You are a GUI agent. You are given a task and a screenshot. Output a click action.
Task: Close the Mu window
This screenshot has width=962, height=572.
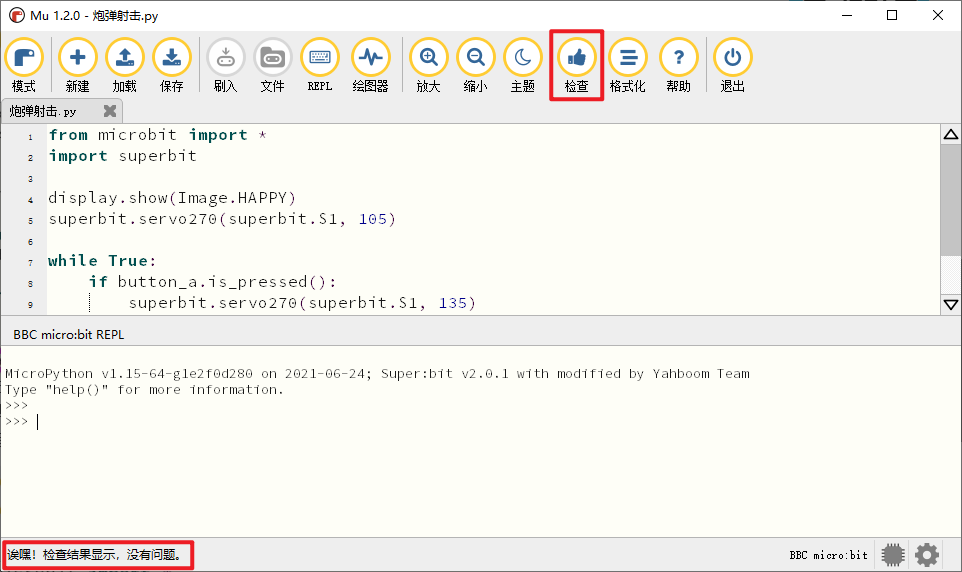pyautogui.click(x=938, y=15)
